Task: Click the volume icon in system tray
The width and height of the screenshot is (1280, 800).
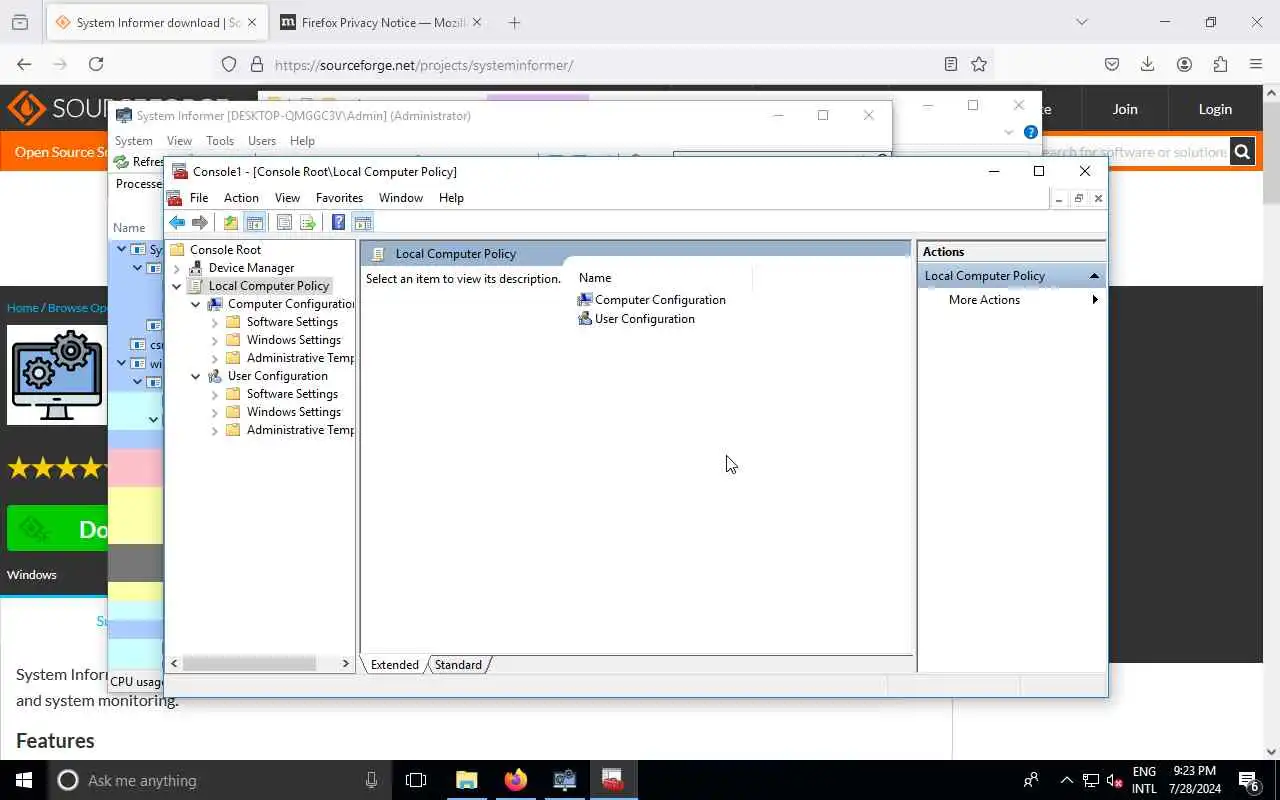Action: 1115,780
